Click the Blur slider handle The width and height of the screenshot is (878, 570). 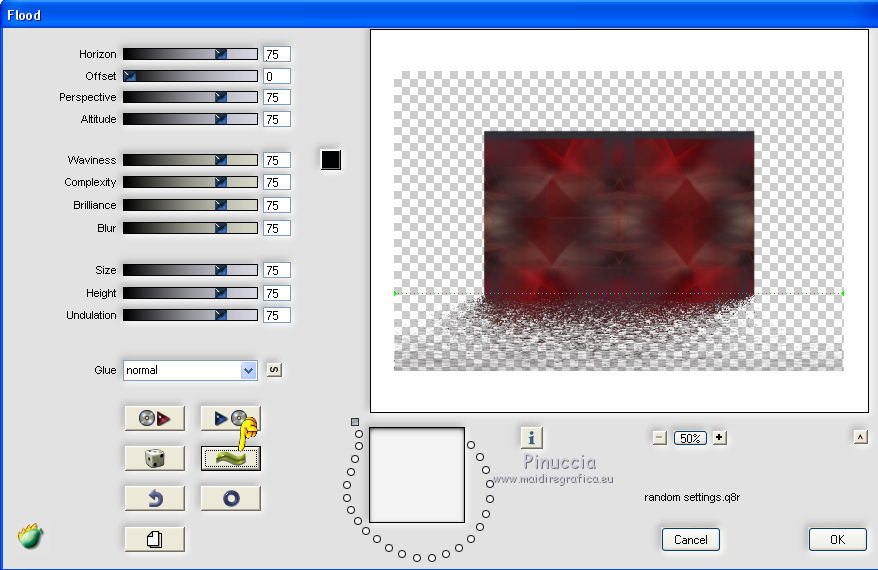221,228
